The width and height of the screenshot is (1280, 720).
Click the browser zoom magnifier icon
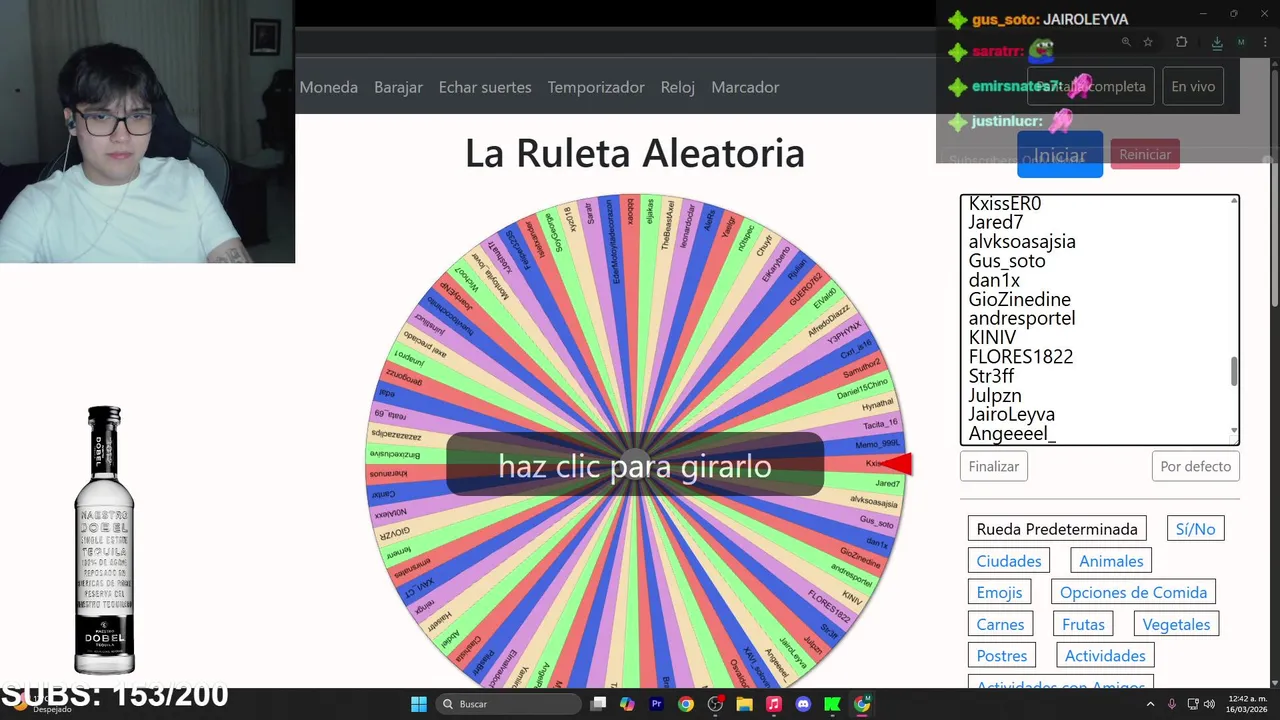pyautogui.click(x=1126, y=42)
